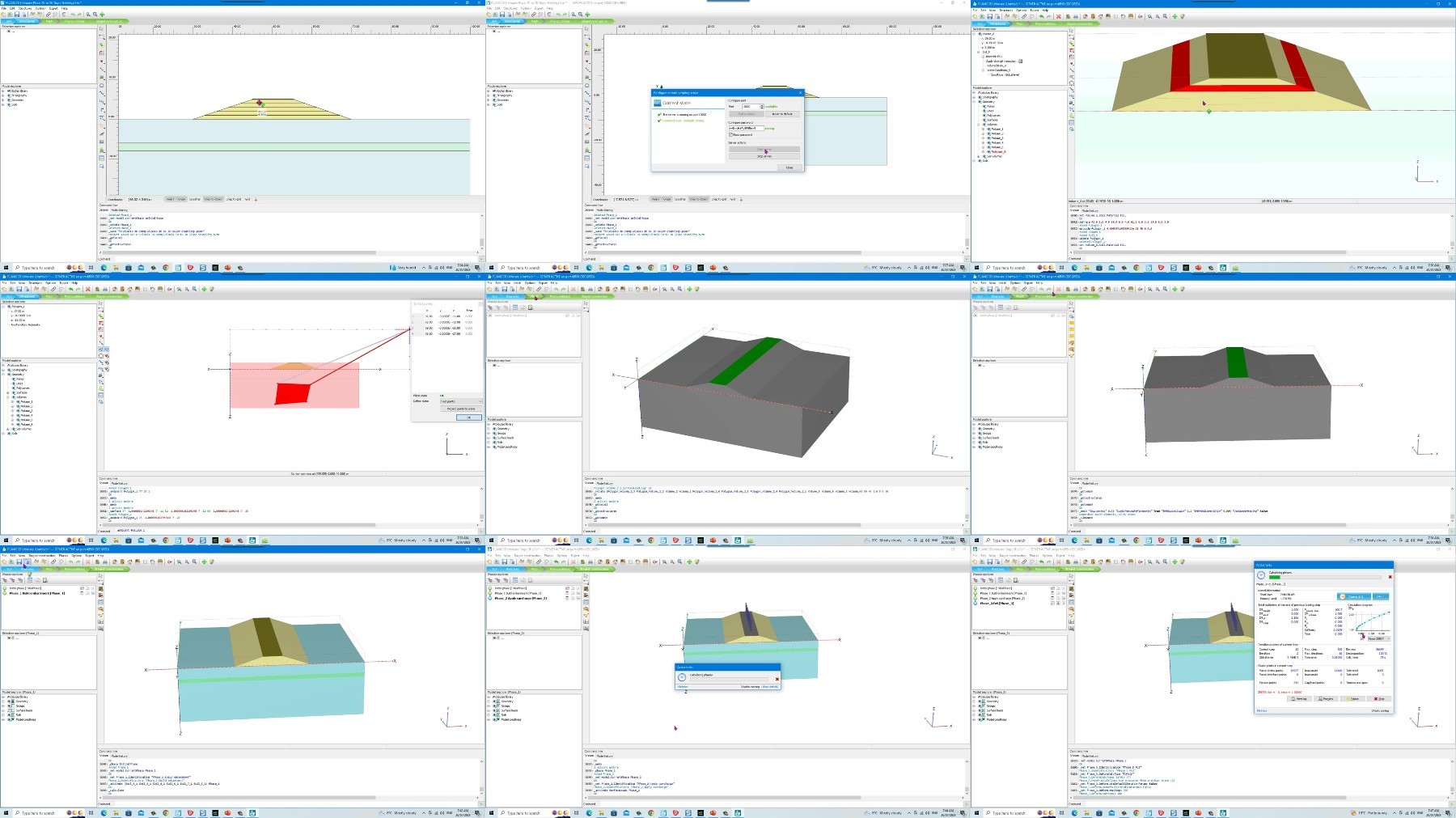This screenshot has width=1456, height=818.
Task: Click Pause in the detailed Active tasks dialog
Action: click(1352, 699)
